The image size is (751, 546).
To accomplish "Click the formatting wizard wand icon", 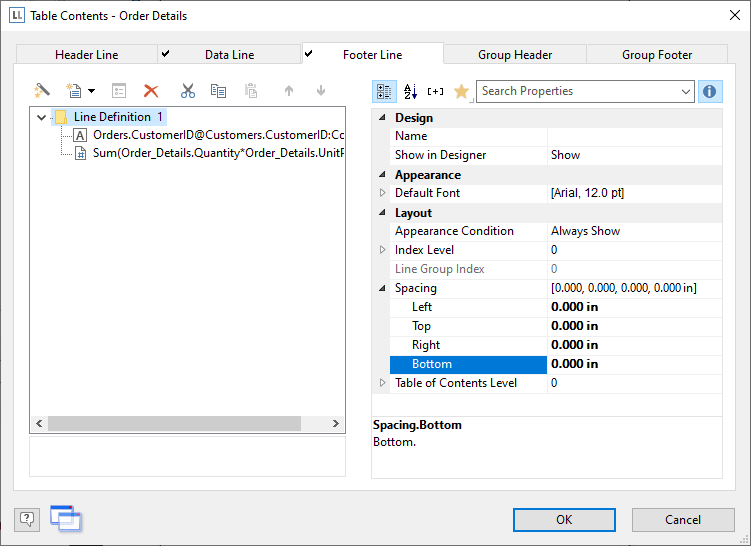I will pos(42,91).
